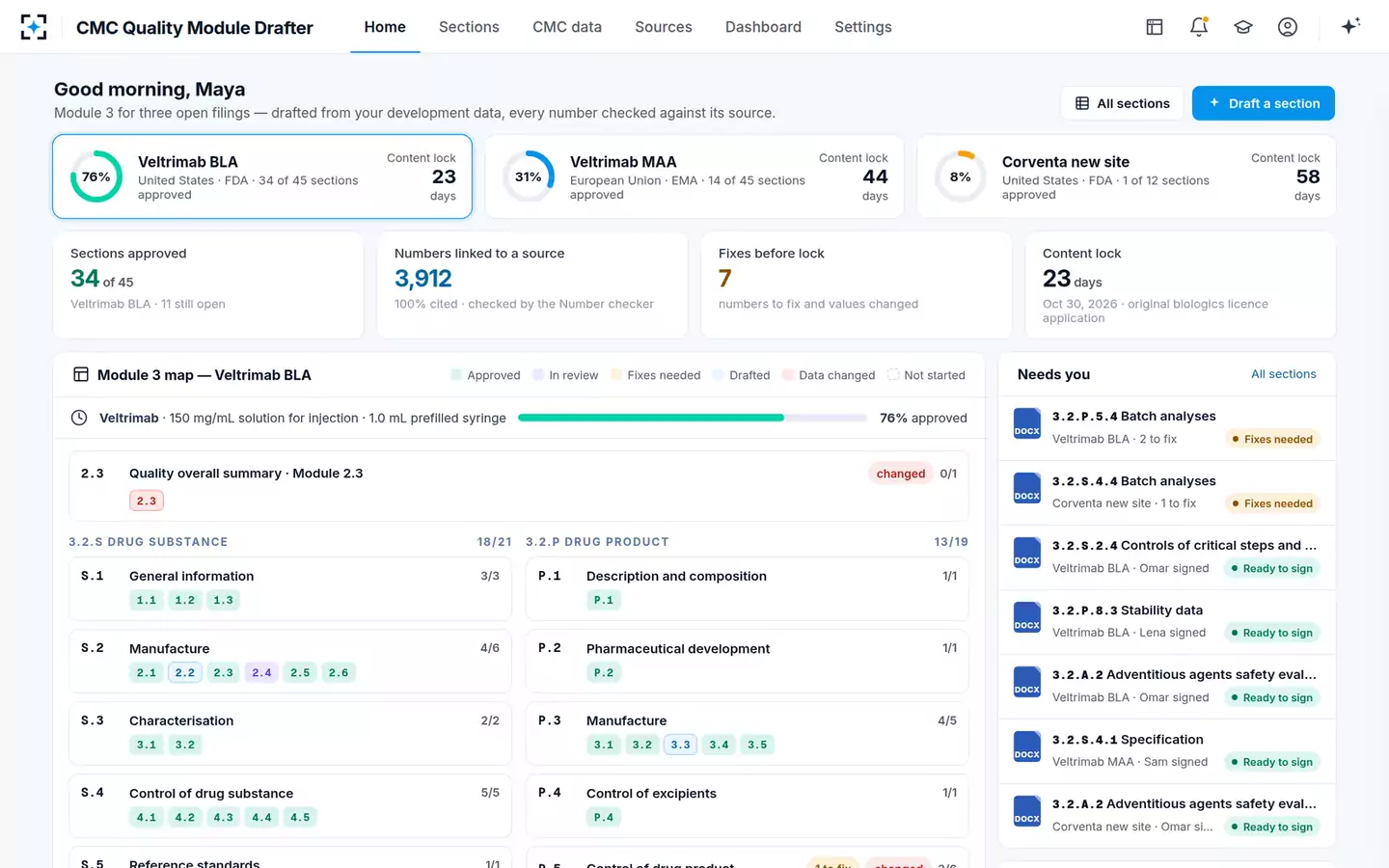Click the Draft a section button
This screenshot has height=868, width=1389.
[1264, 103]
